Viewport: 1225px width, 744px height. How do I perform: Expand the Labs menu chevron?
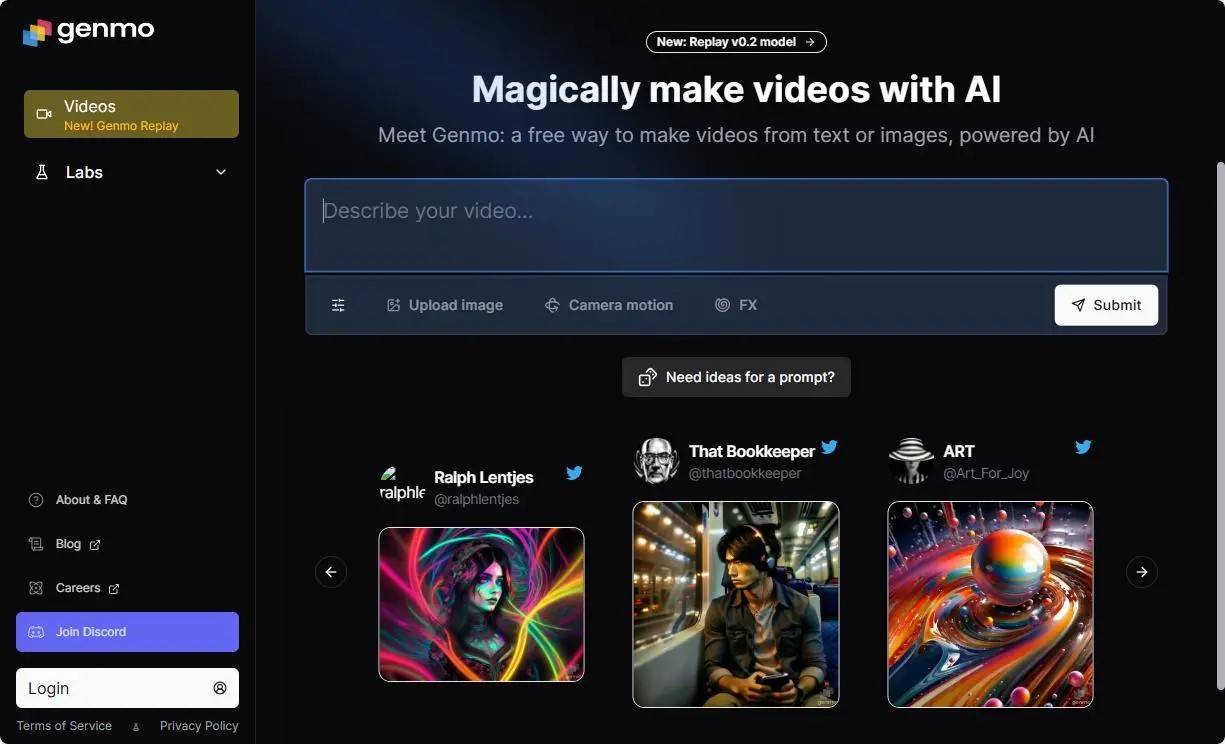click(x=221, y=172)
